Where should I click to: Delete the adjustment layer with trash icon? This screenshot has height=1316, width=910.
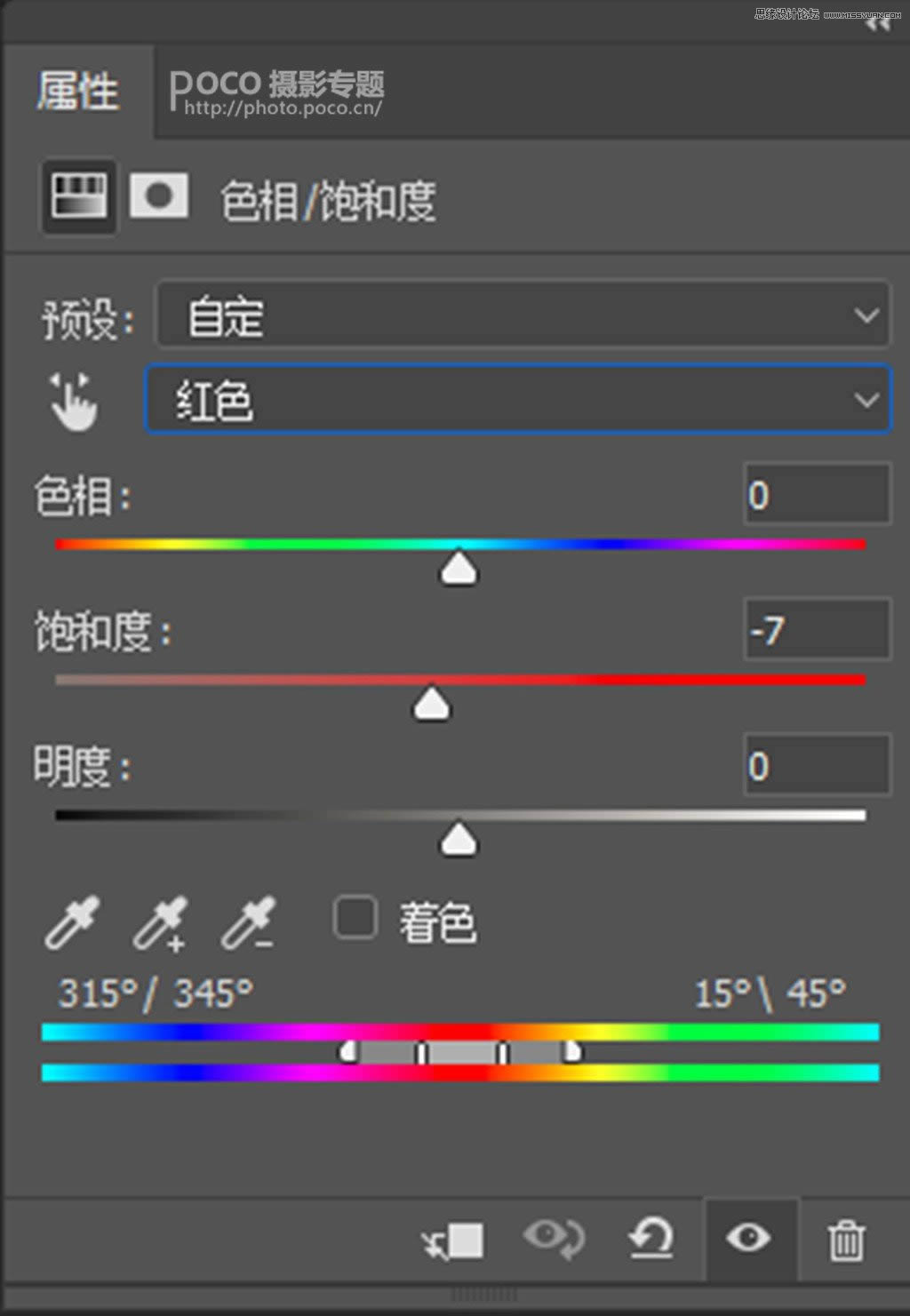[846, 1240]
